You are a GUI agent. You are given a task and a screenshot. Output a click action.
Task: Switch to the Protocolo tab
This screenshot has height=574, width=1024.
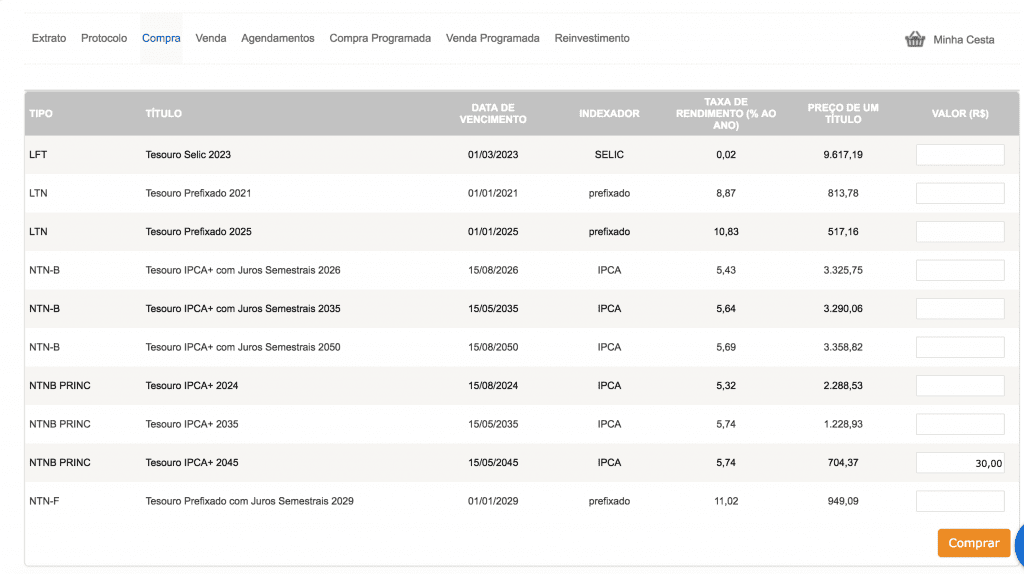(x=104, y=39)
